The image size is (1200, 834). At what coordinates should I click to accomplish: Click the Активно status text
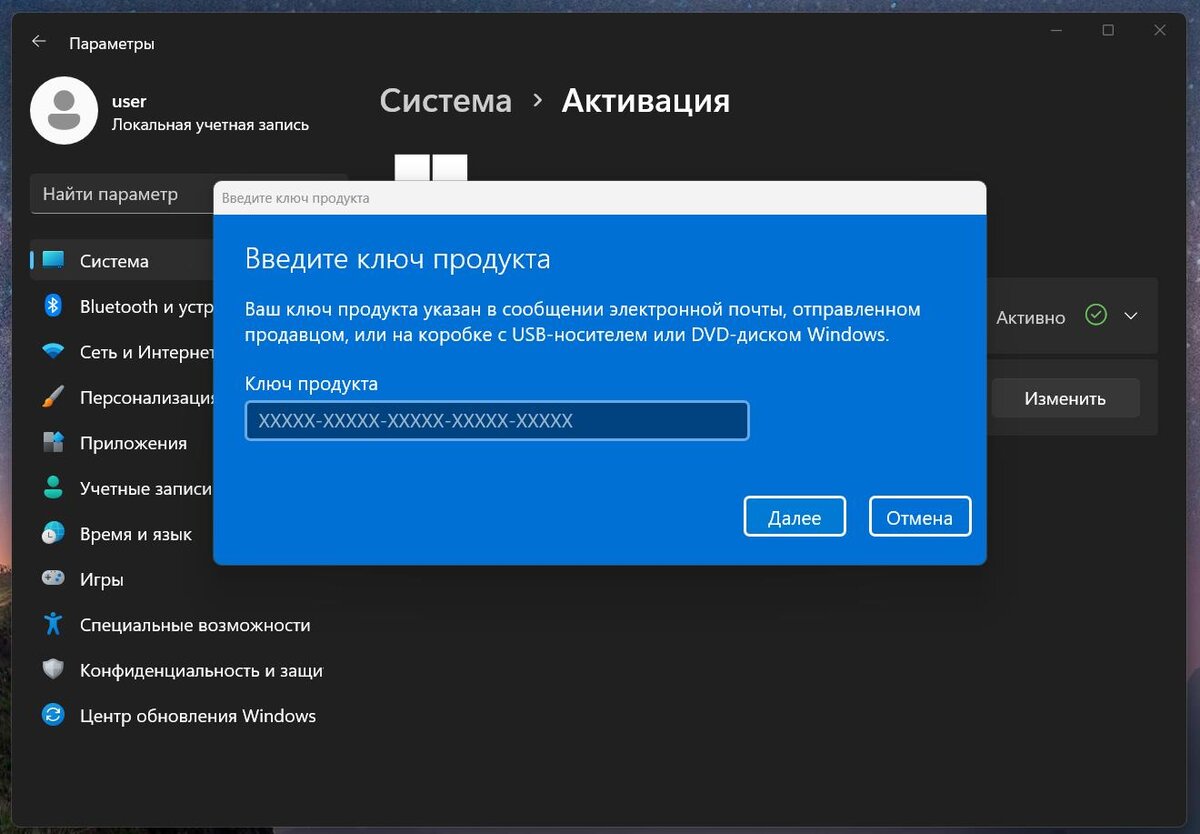(1031, 317)
